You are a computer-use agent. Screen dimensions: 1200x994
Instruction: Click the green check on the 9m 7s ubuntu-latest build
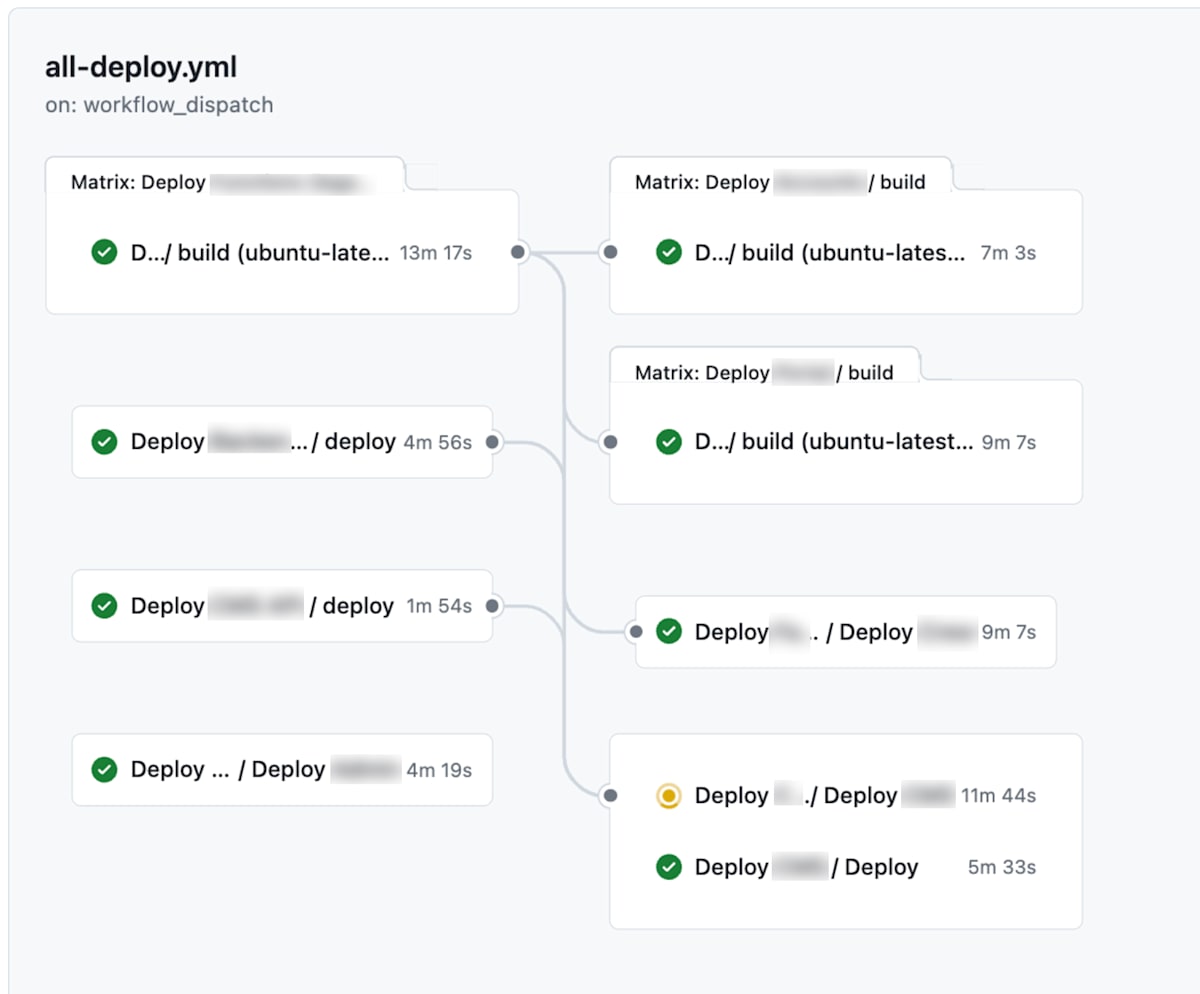[x=668, y=441]
